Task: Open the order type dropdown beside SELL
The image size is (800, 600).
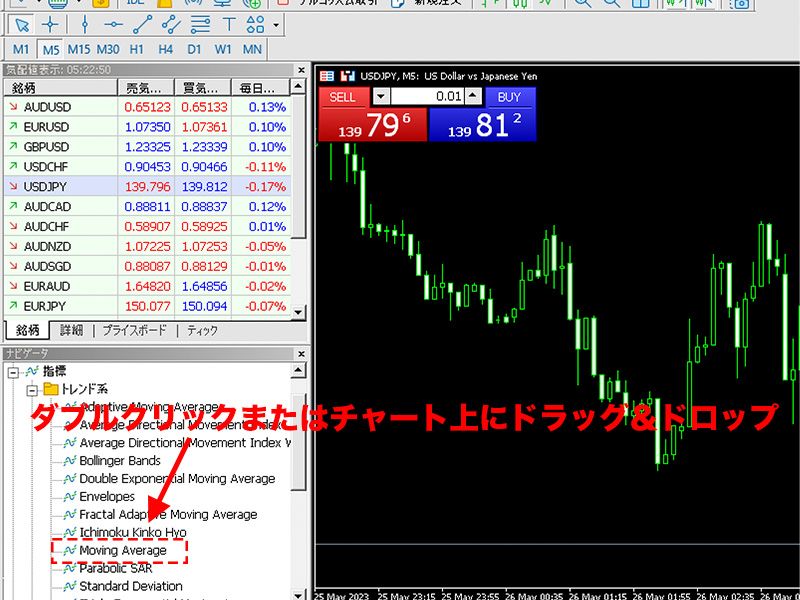Action: pyautogui.click(x=382, y=97)
